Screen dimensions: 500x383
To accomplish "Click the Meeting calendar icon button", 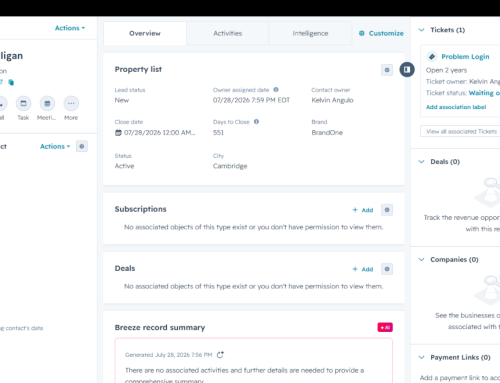I will [x=47, y=103].
